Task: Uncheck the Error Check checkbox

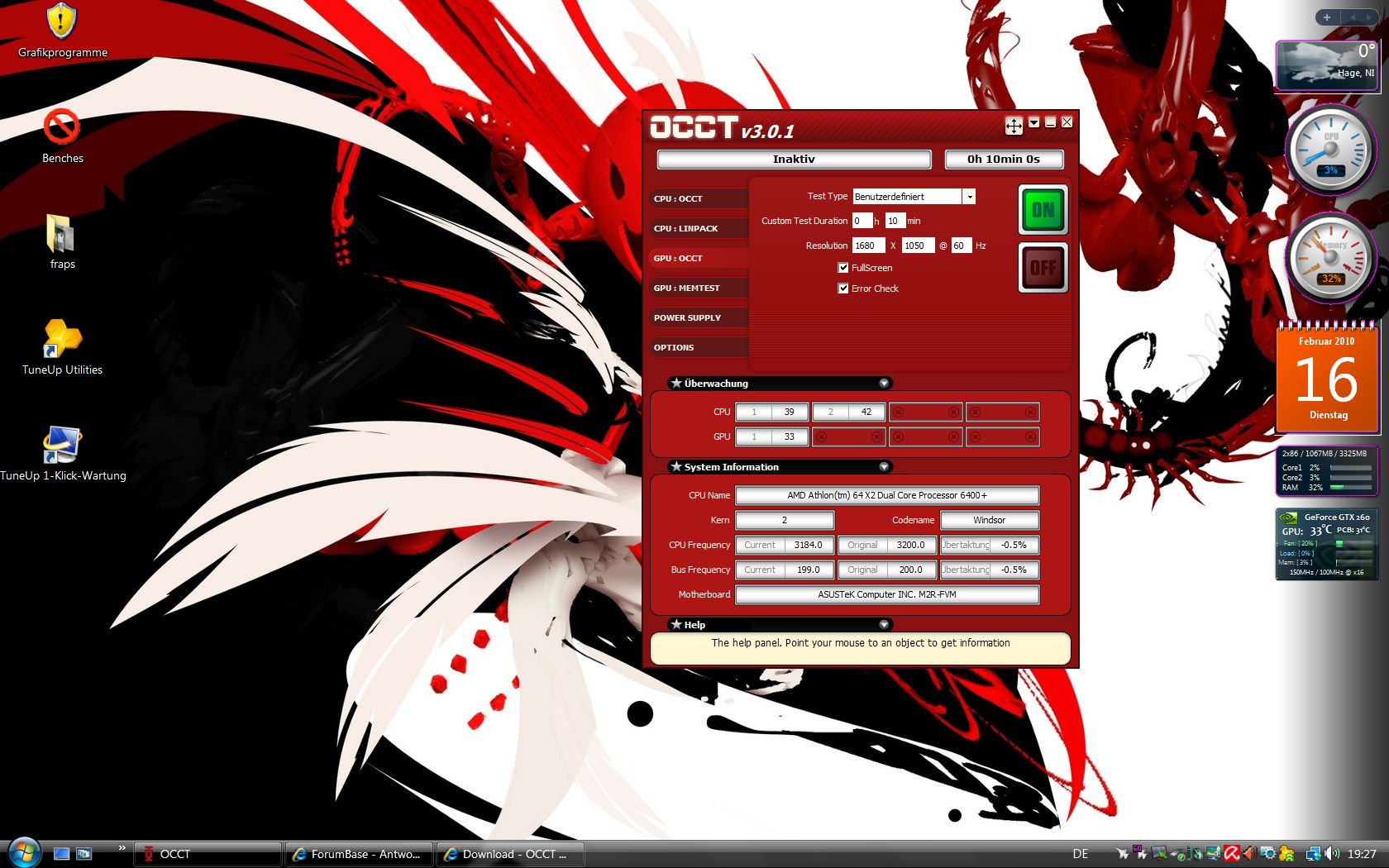Action: (843, 289)
